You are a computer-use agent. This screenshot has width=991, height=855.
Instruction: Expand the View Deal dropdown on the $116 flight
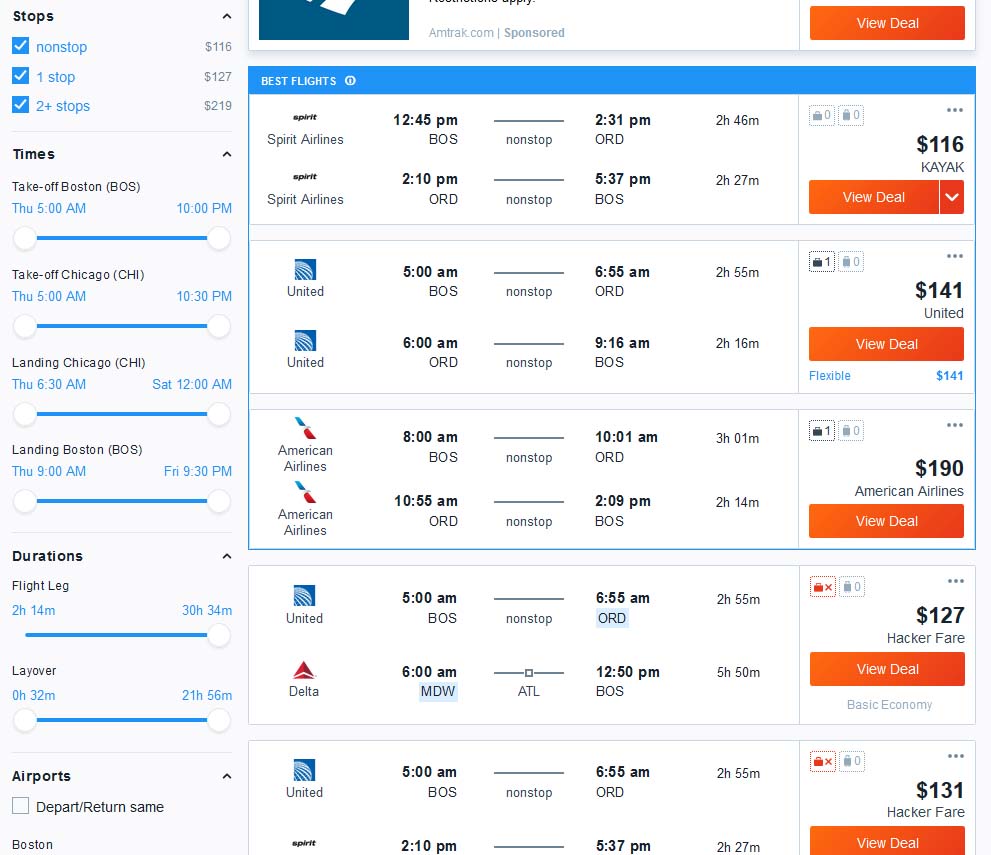(952, 197)
